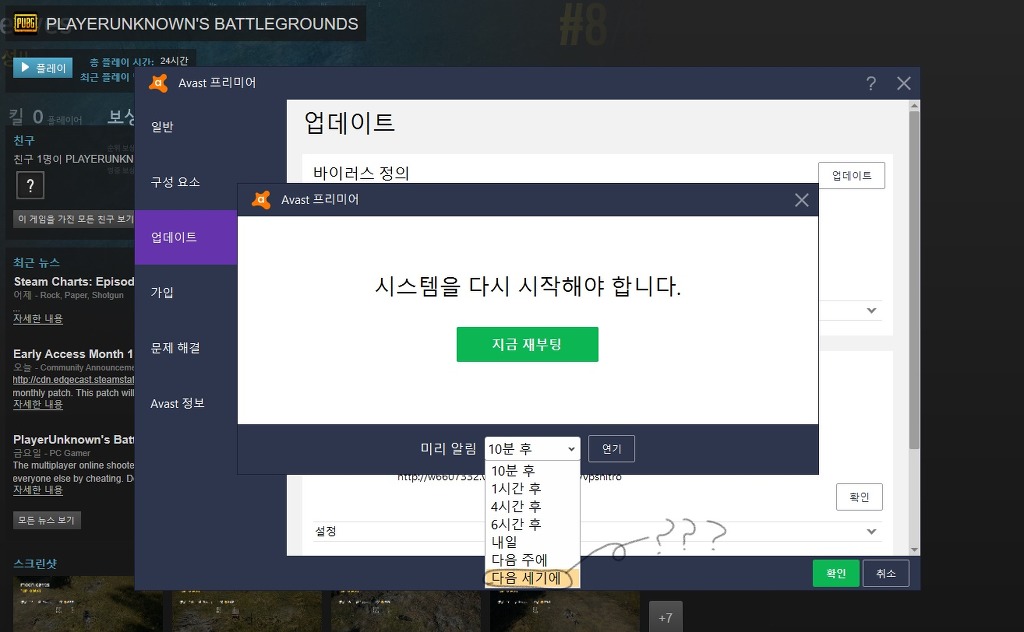Close the Avast restart prompt dialog

pyautogui.click(x=801, y=200)
